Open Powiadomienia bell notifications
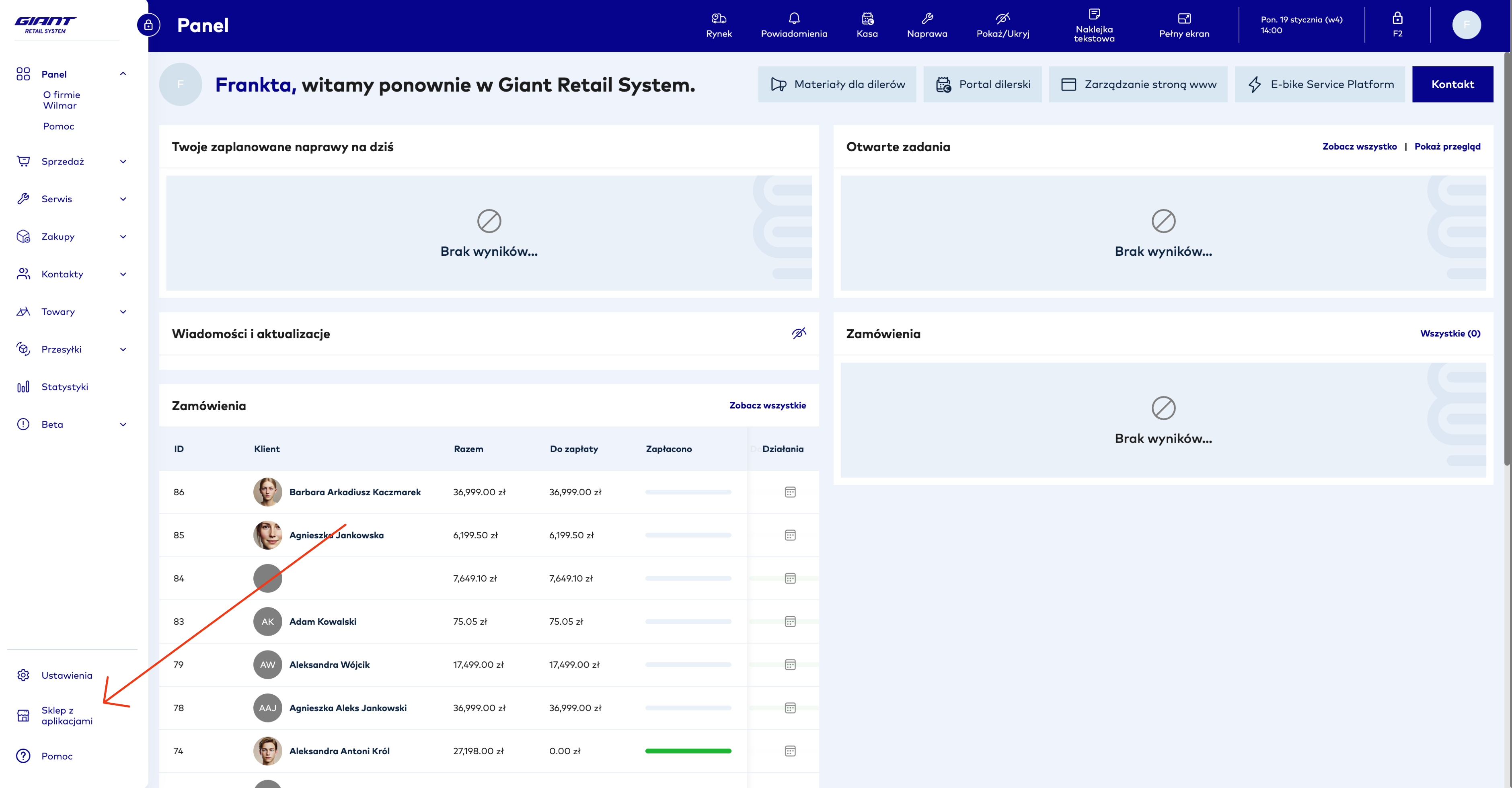The width and height of the screenshot is (1512, 788). [793, 25]
